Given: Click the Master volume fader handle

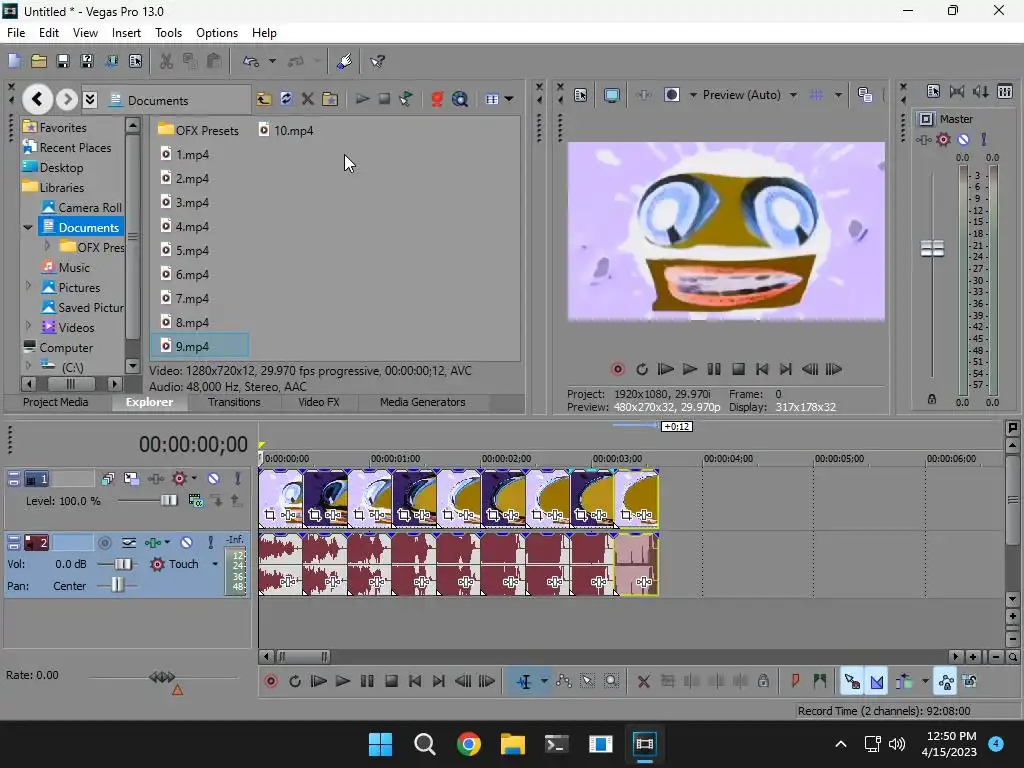Looking at the screenshot, I should (932, 249).
